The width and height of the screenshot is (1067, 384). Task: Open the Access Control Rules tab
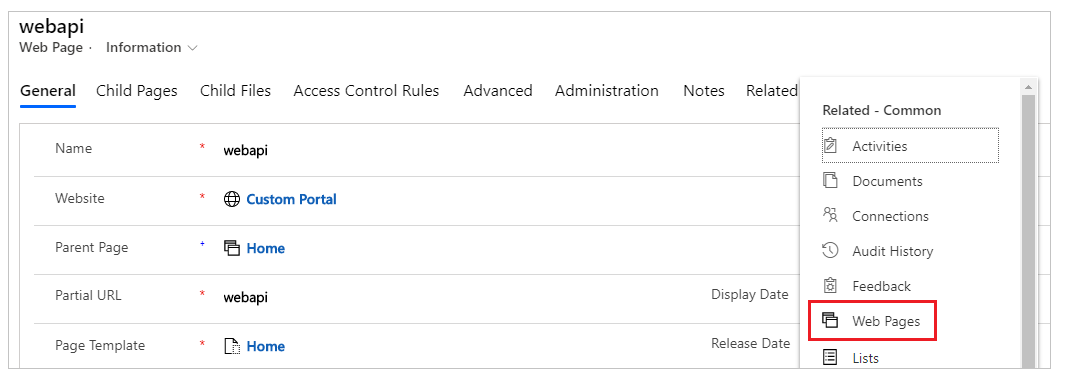point(366,91)
